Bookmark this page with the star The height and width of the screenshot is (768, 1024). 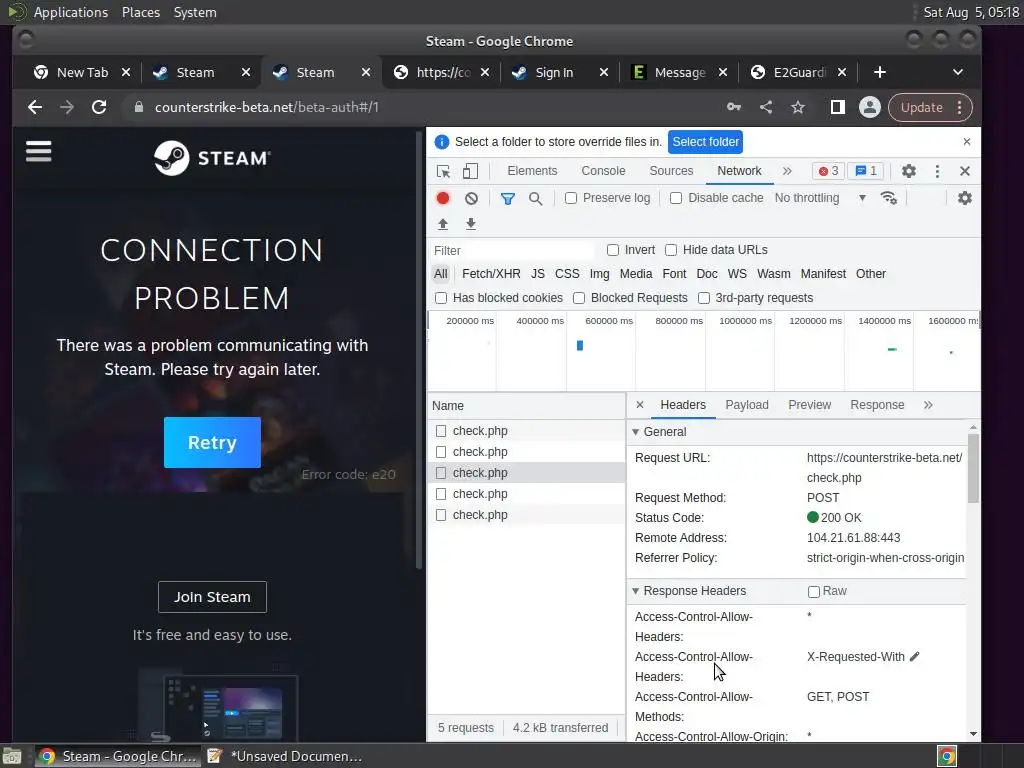tap(798, 107)
